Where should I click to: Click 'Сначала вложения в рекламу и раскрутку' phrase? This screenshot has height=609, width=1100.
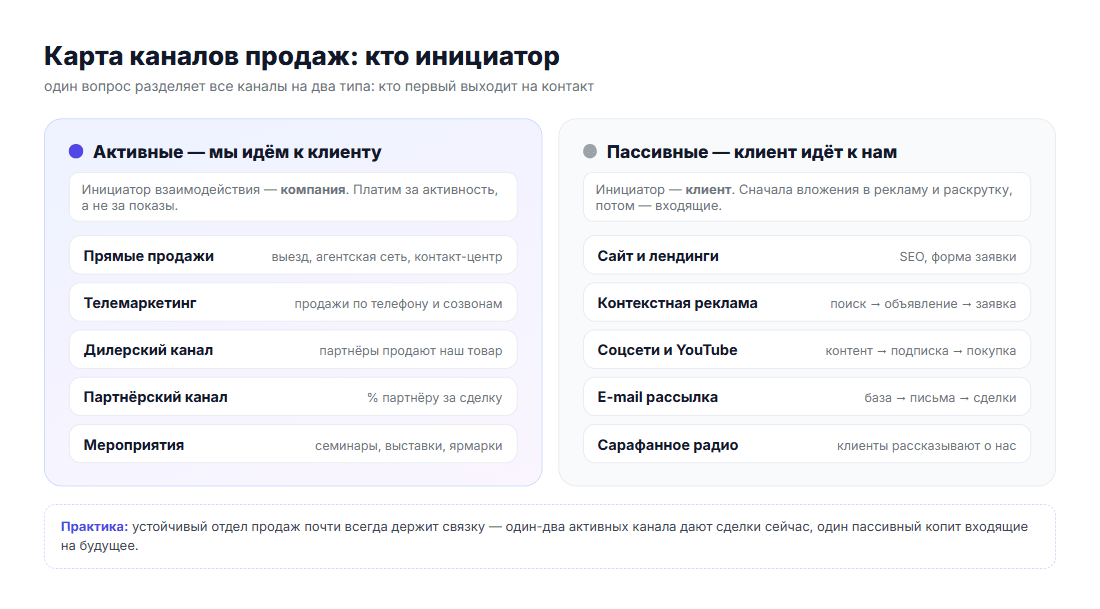(875, 189)
